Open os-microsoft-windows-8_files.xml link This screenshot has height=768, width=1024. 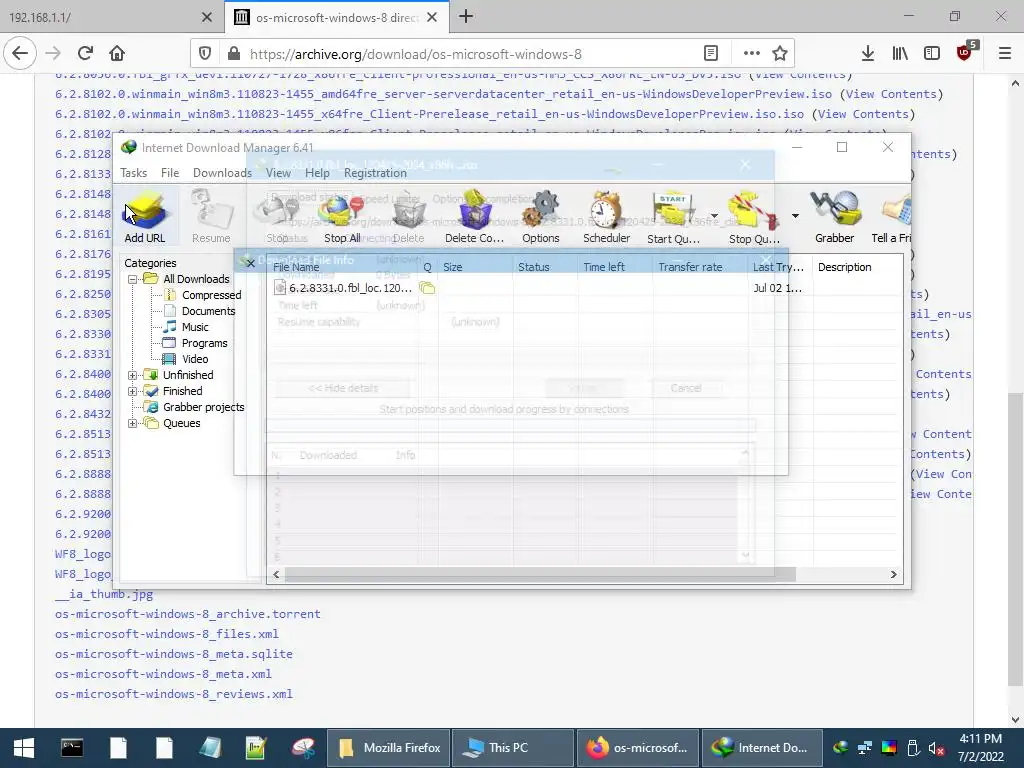[167, 633]
